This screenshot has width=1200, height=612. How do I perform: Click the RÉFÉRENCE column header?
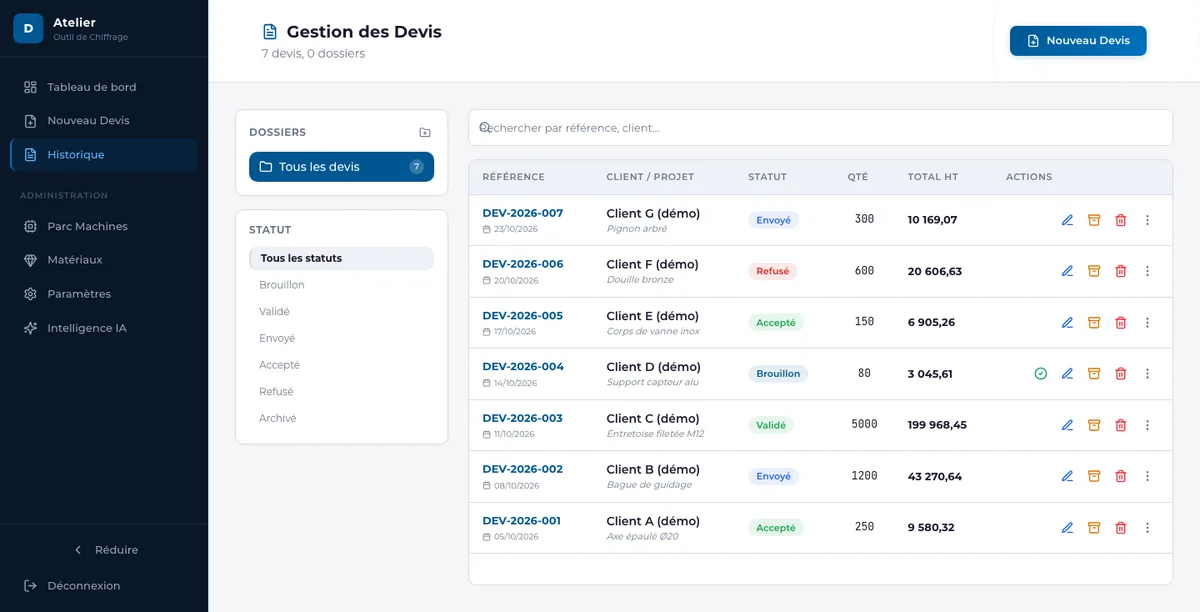click(514, 177)
